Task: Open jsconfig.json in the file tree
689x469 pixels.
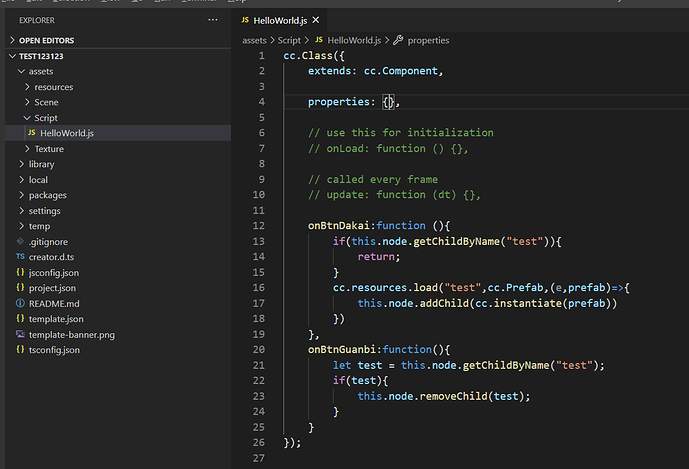Action: point(54,272)
